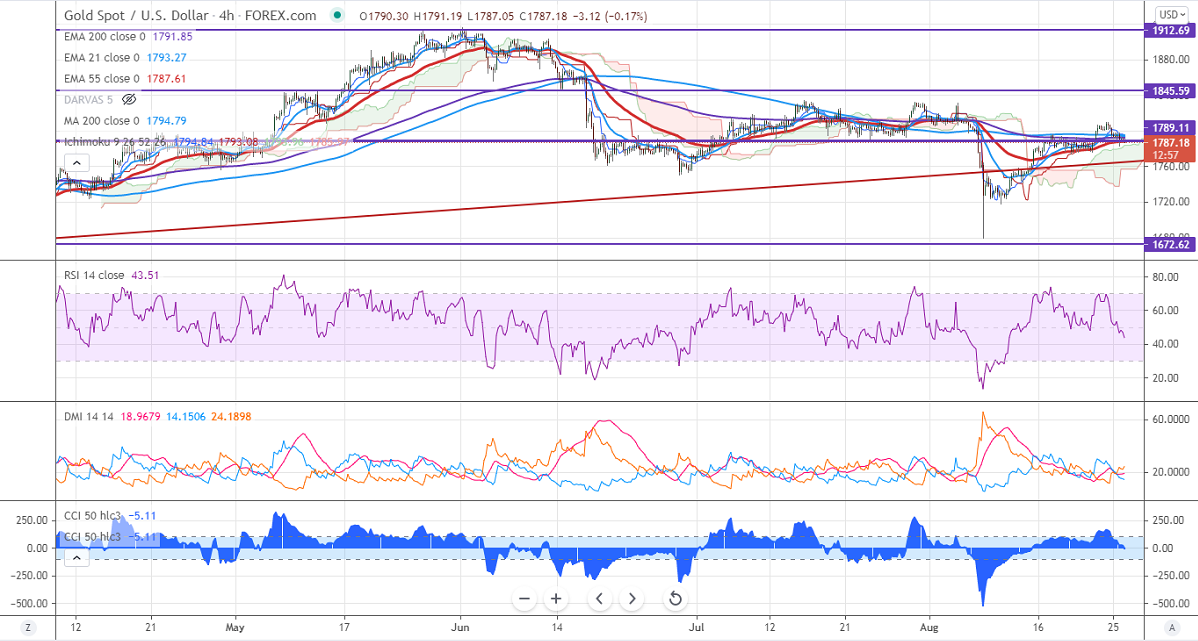Select the EMA 200 close 0 indicator legend
The image size is (1198, 641).
click(105, 37)
